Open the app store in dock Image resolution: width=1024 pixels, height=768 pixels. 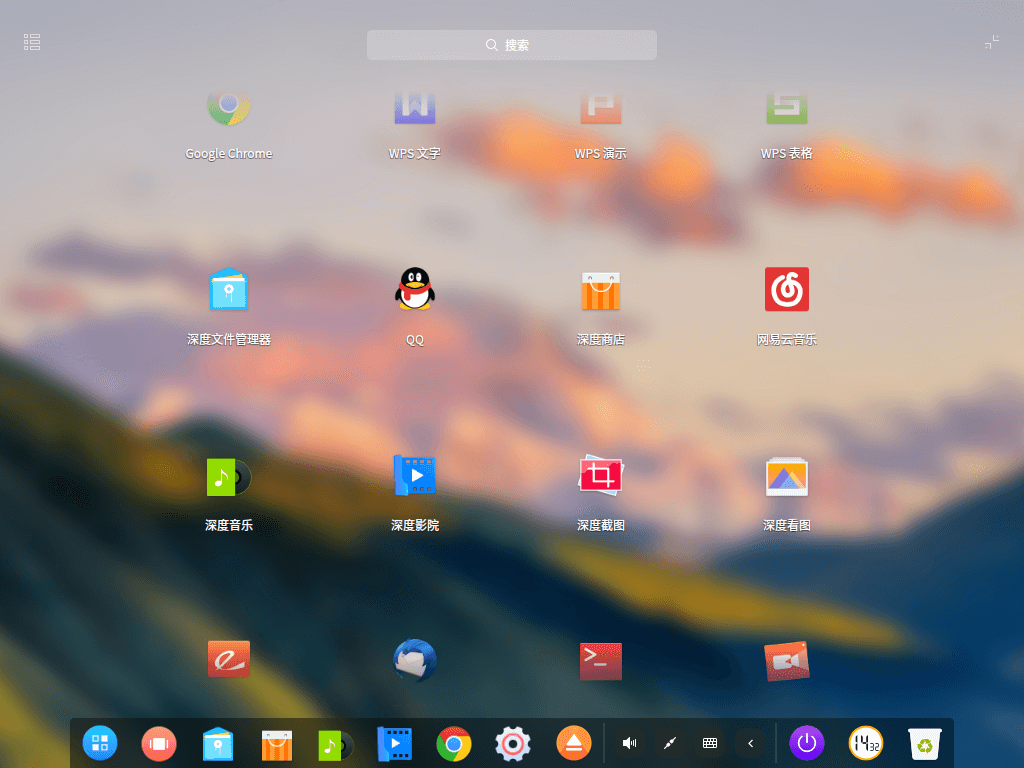277,745
